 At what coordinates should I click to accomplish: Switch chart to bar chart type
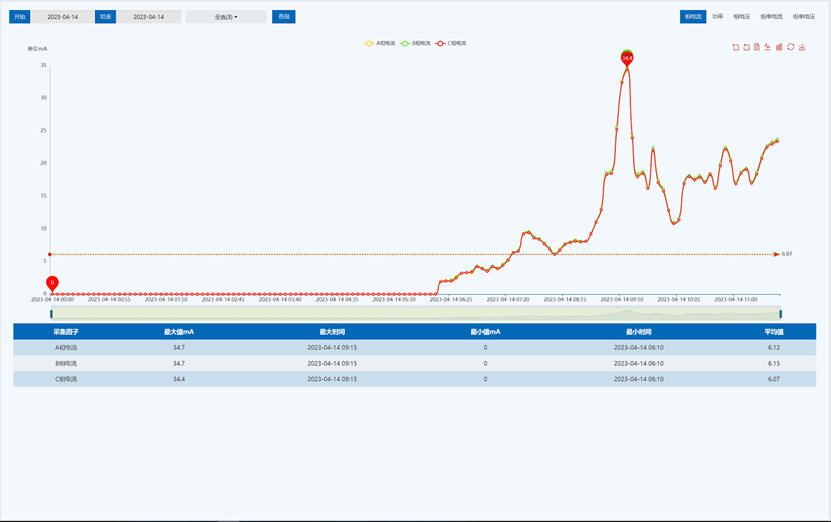tap(779, 47)
